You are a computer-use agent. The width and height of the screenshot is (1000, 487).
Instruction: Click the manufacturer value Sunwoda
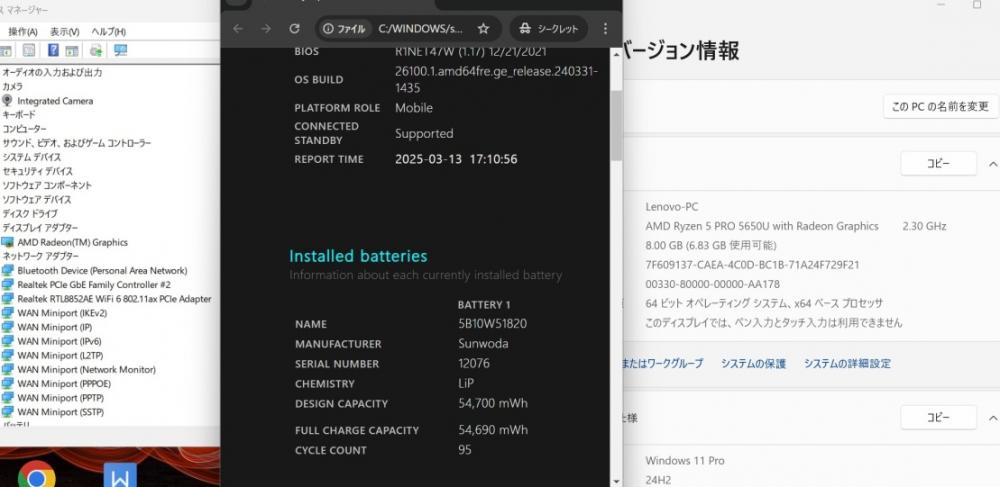click(x=483, y=344)
